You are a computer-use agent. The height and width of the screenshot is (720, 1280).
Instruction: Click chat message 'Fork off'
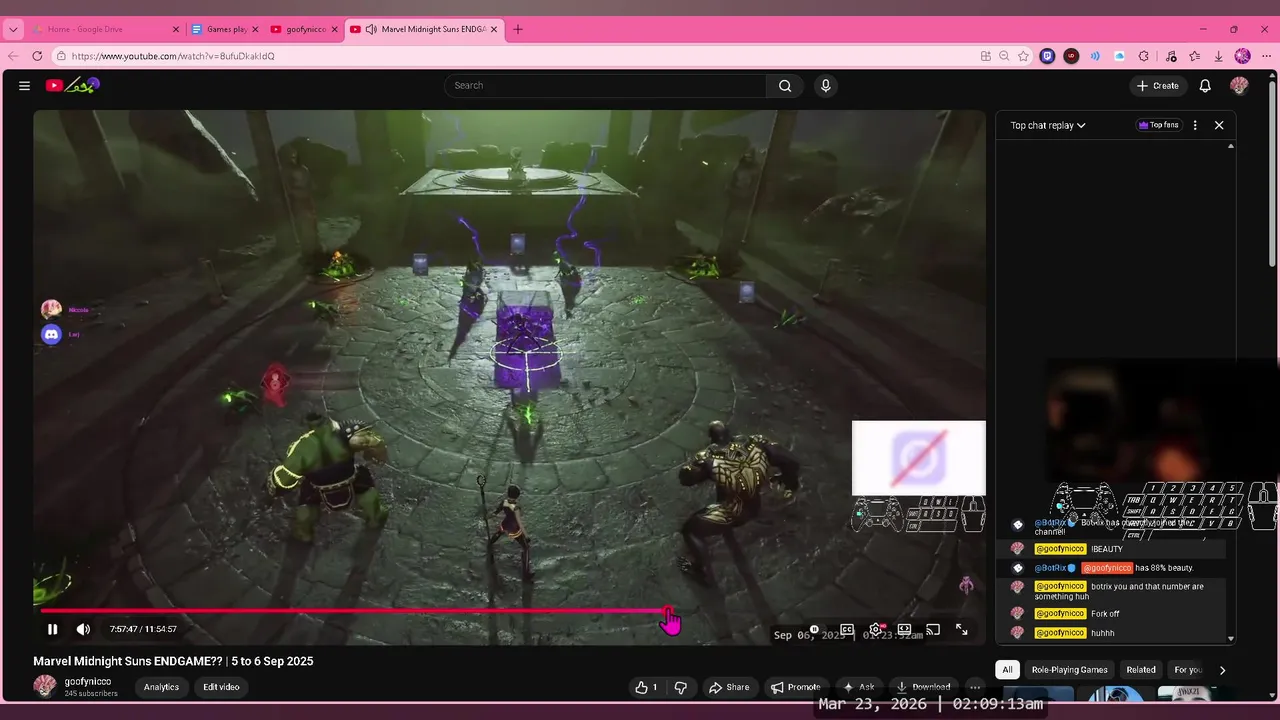1105,614
